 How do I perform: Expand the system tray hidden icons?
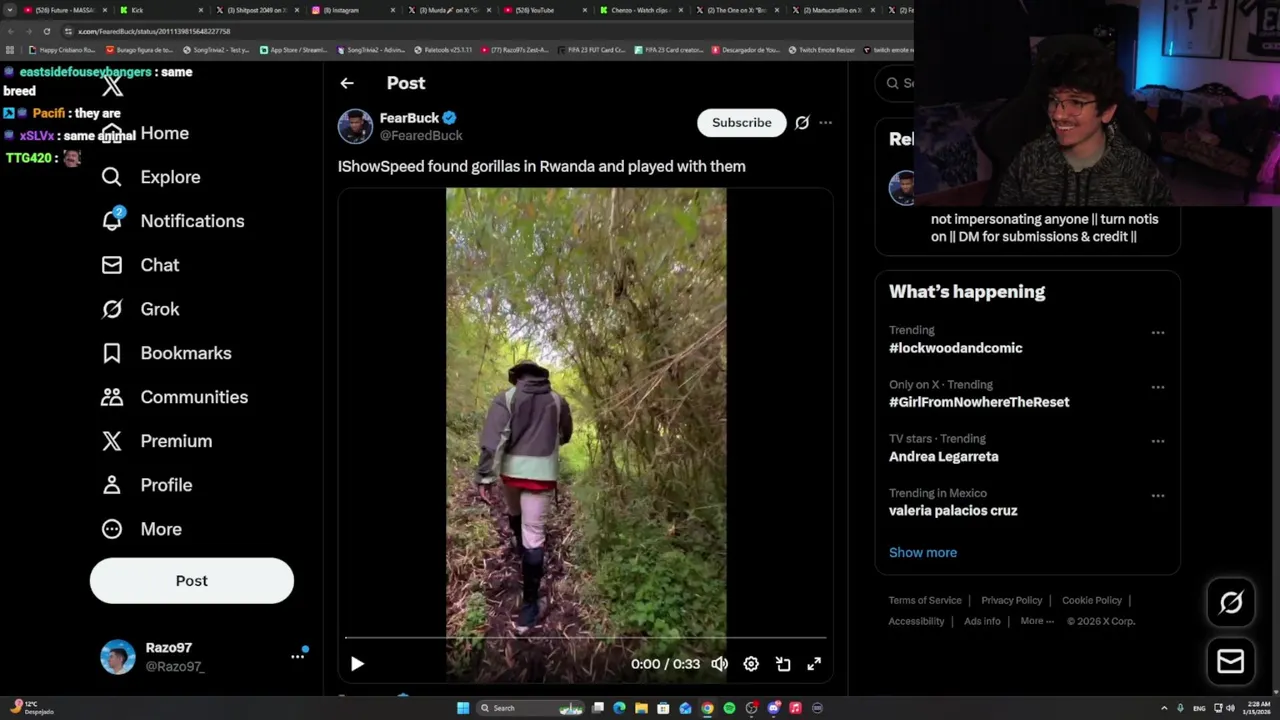click(1164, 708)
